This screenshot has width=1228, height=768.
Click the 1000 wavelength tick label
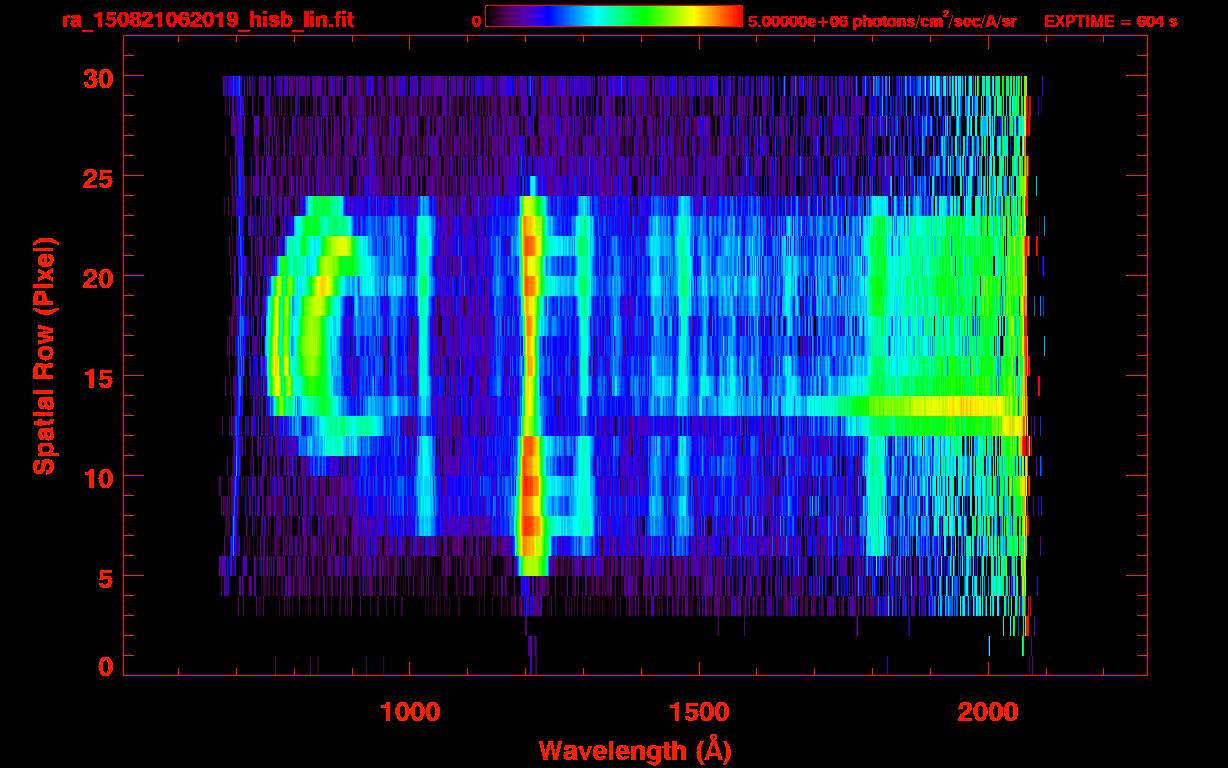(410, 712)
